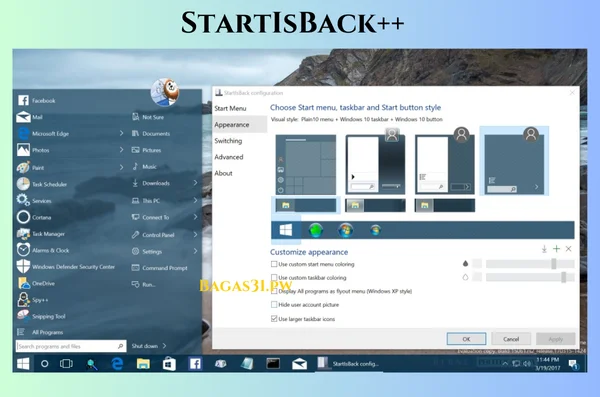Open the Switching section

pos(228,141)
